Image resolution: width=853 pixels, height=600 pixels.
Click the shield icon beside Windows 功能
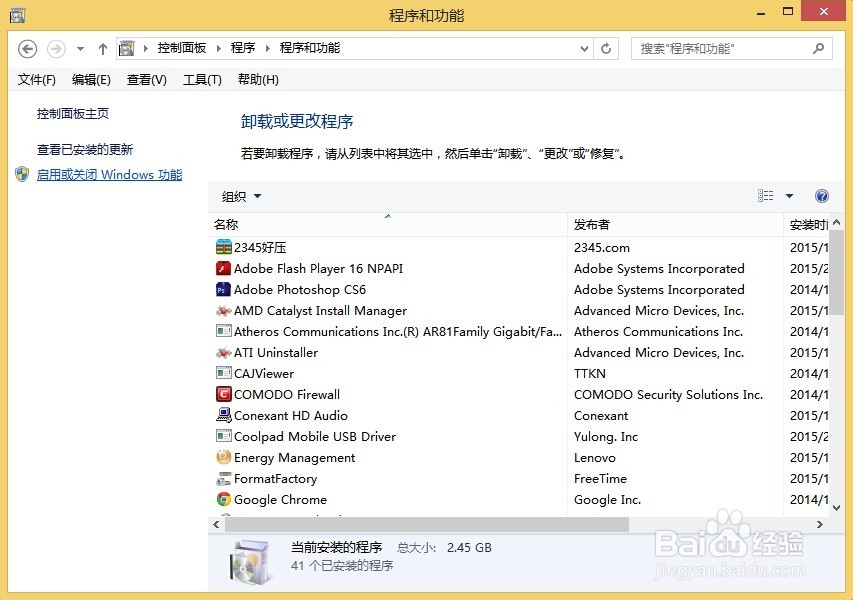pos(22,174)
